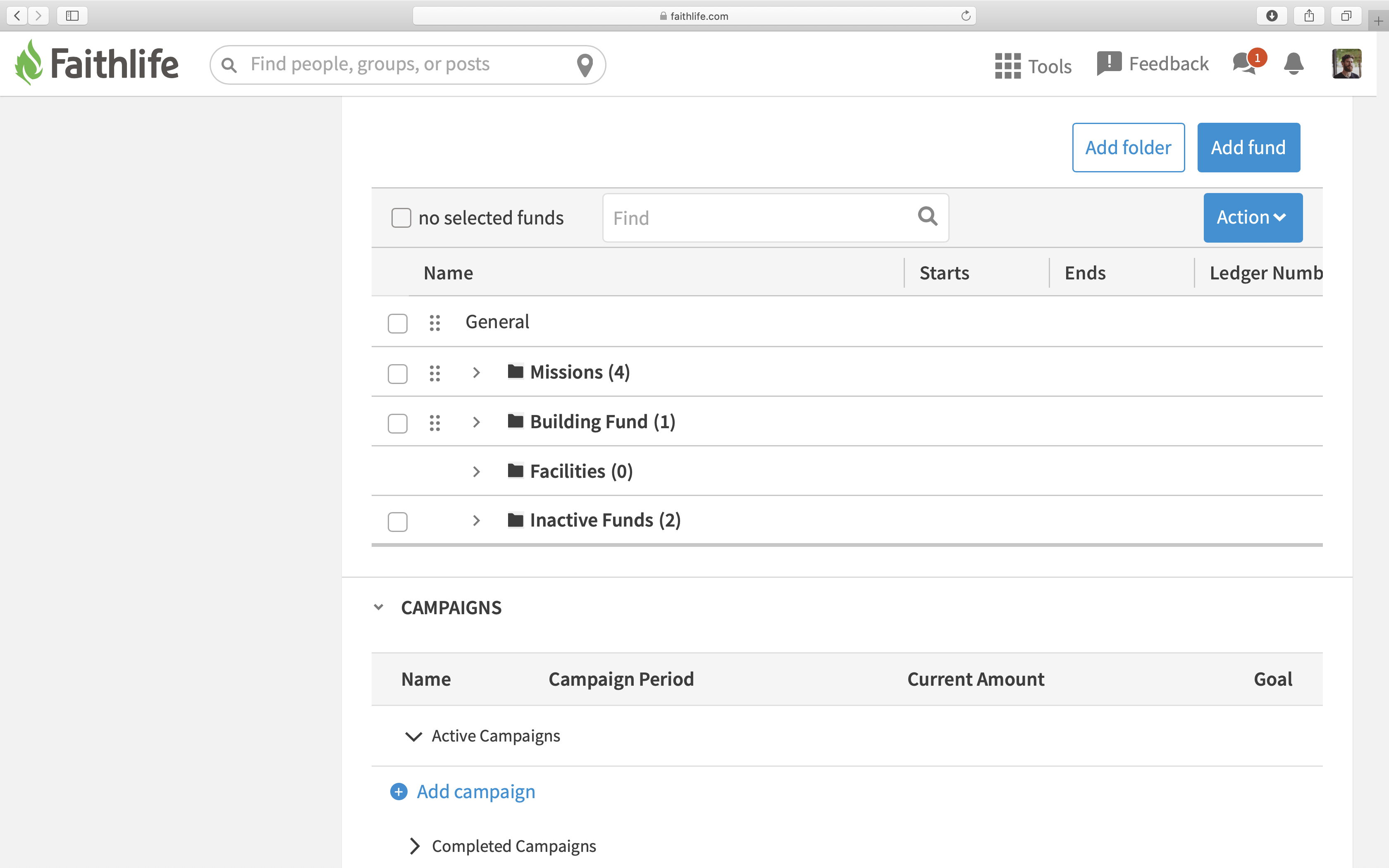Image resolution: width=1389 pixels, height=868 pixels.
Task: Click the Campaign Period column header
Action: coord(621,679)
